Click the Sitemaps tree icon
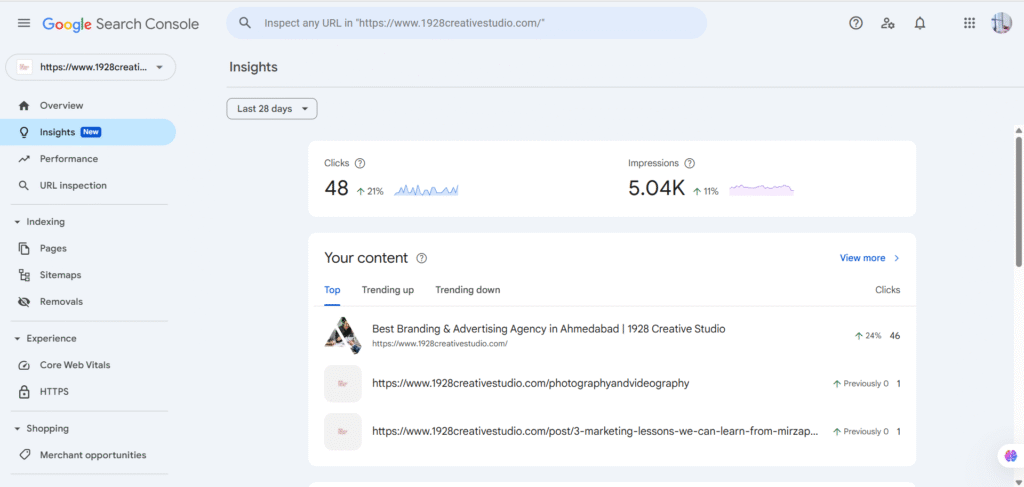This screenshot has height=487, width=1024. (x=24, y=275)
